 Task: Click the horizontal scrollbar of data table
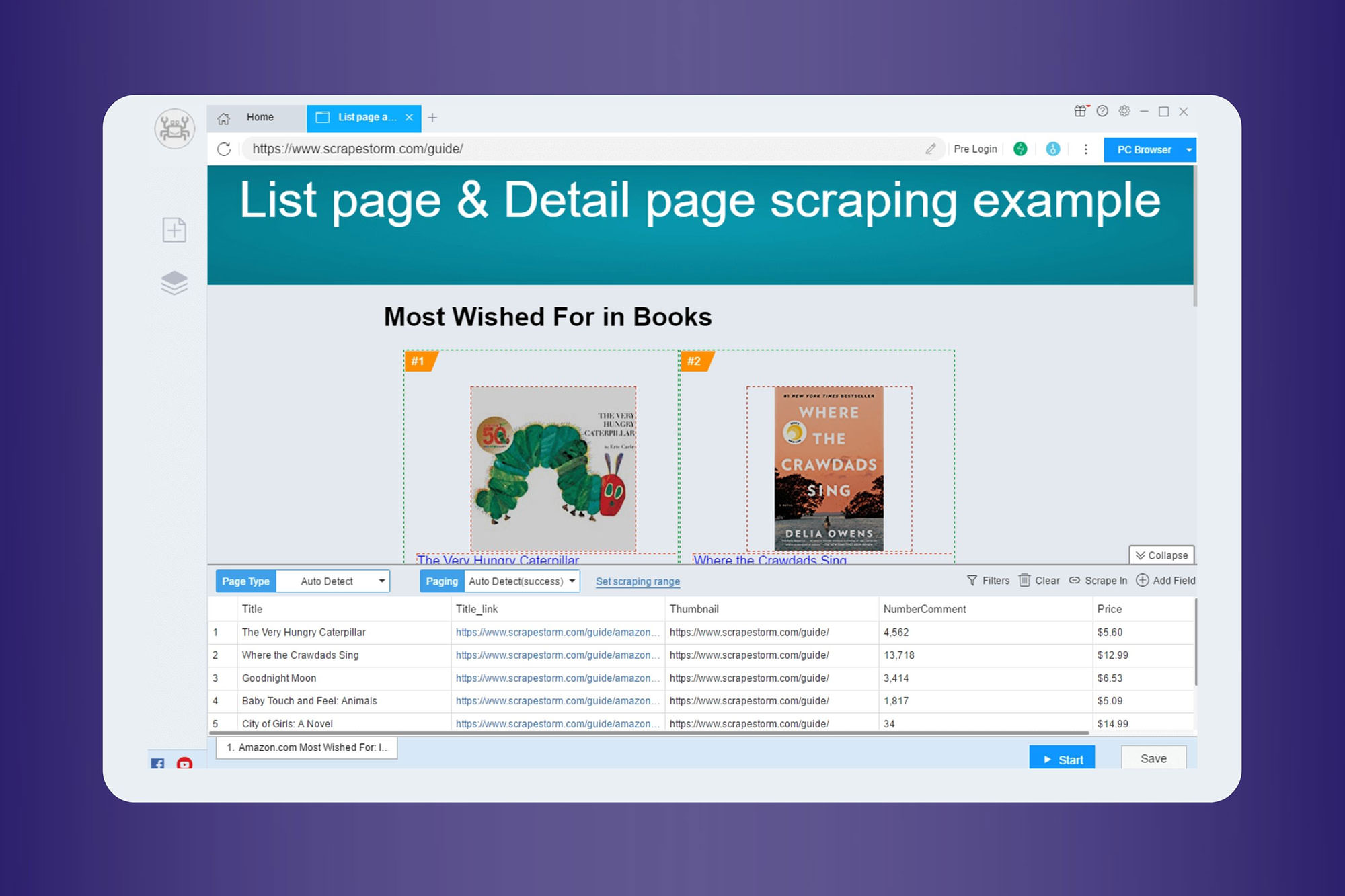649,733
